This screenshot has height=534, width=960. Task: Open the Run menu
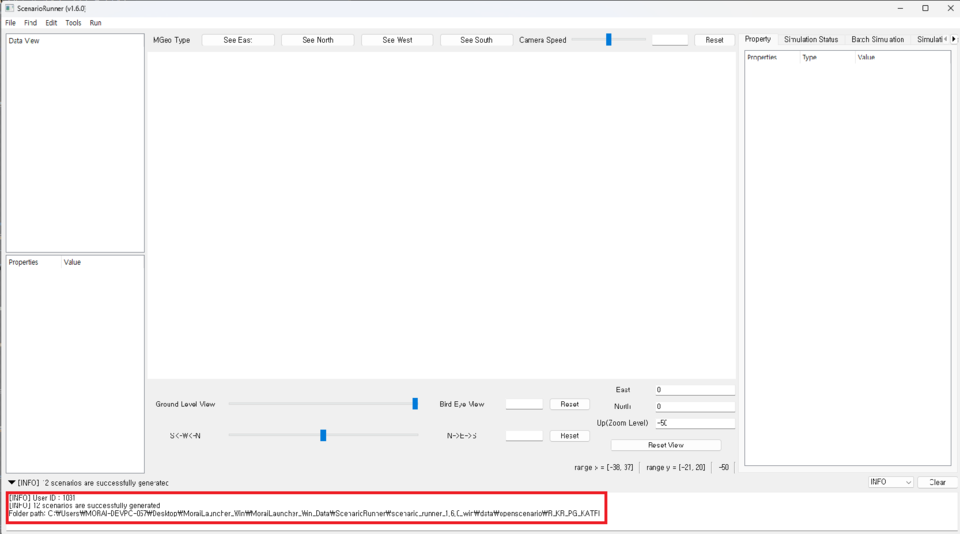point(95,22)
